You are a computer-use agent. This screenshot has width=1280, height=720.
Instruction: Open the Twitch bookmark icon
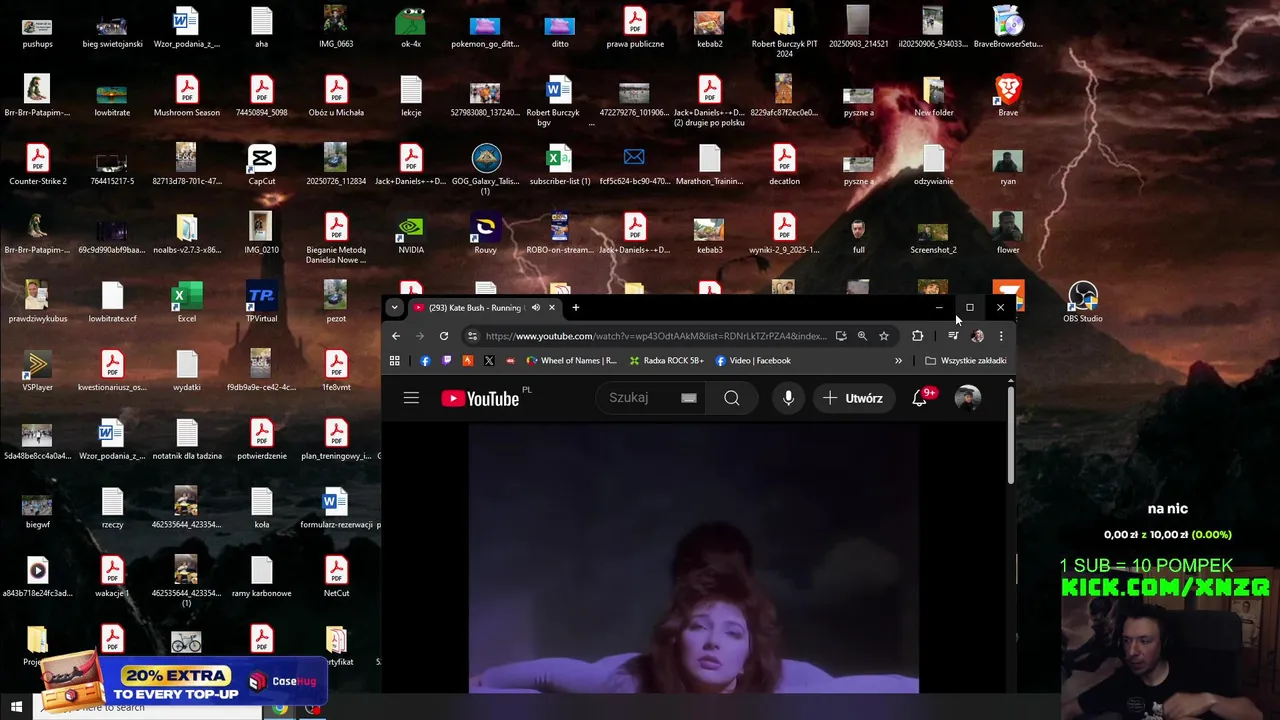(x=446, y=361)
